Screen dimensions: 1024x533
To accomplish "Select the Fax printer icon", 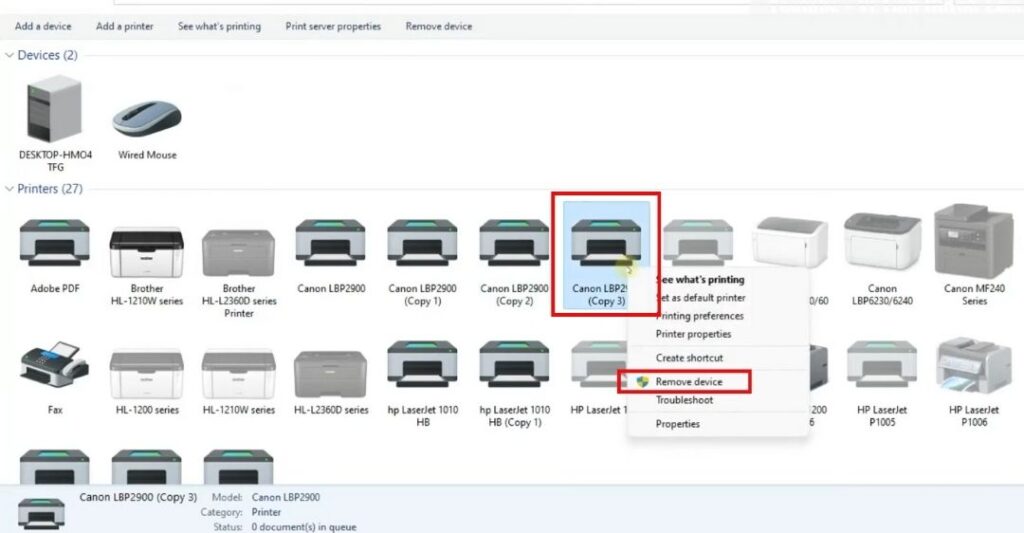I will click(54, 370).
